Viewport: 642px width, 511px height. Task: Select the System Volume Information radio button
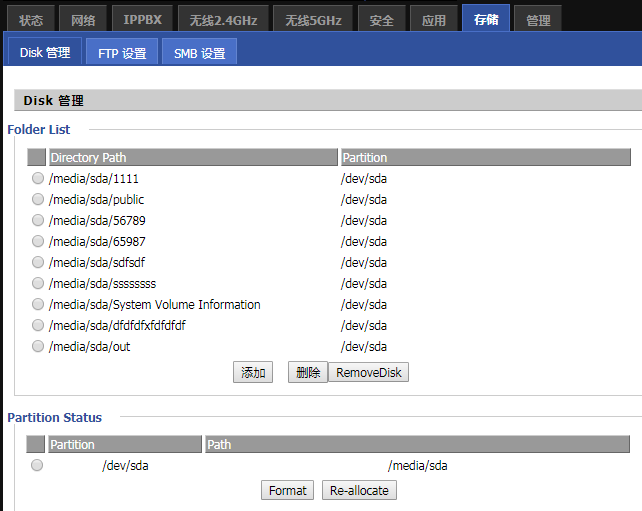pos(38,304)
